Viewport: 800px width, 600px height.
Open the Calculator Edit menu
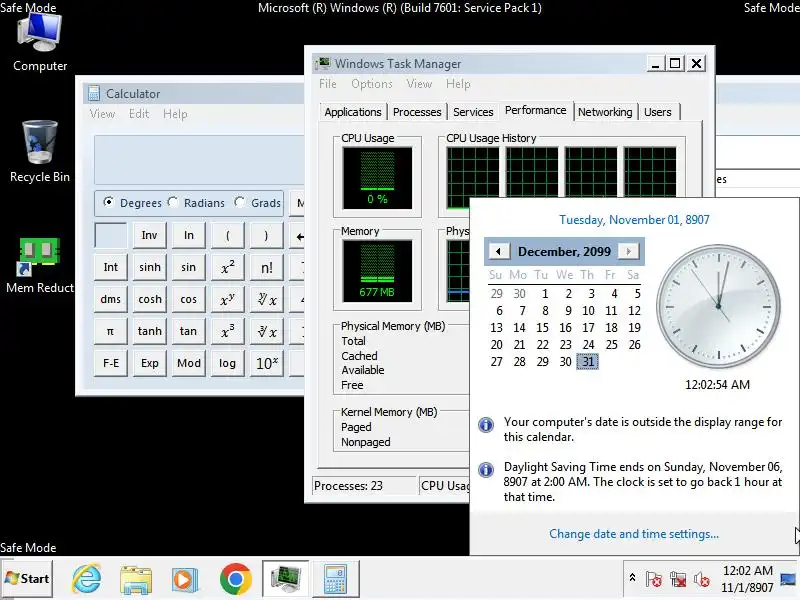139,114
